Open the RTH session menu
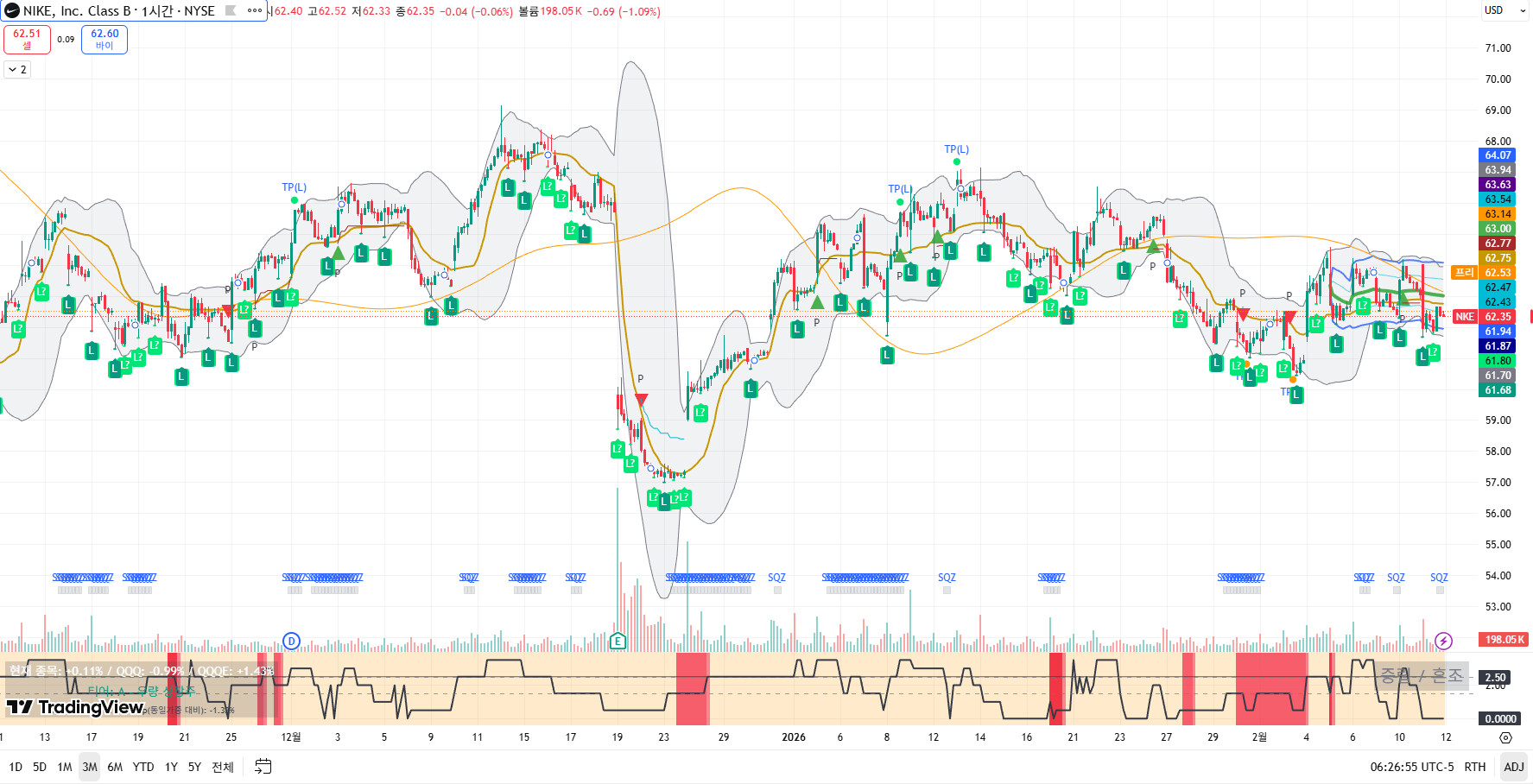The width and height of the screenshot is (1533, 784). 1475,767
